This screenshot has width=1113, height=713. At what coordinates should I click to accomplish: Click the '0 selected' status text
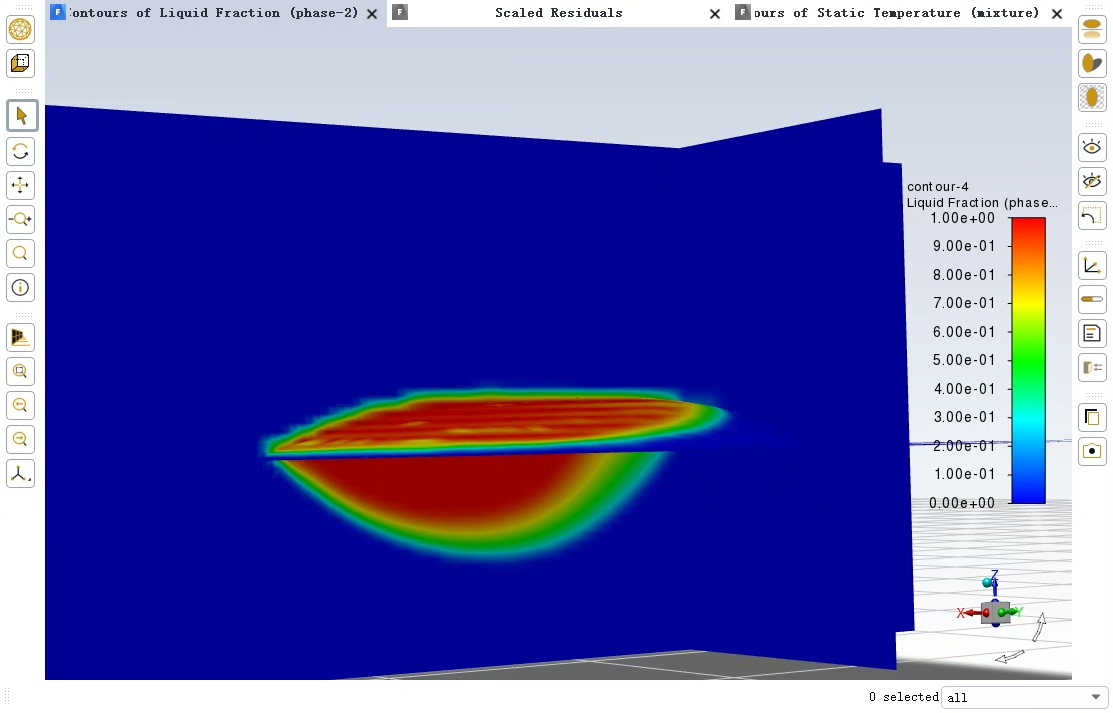tap(904, 697)
